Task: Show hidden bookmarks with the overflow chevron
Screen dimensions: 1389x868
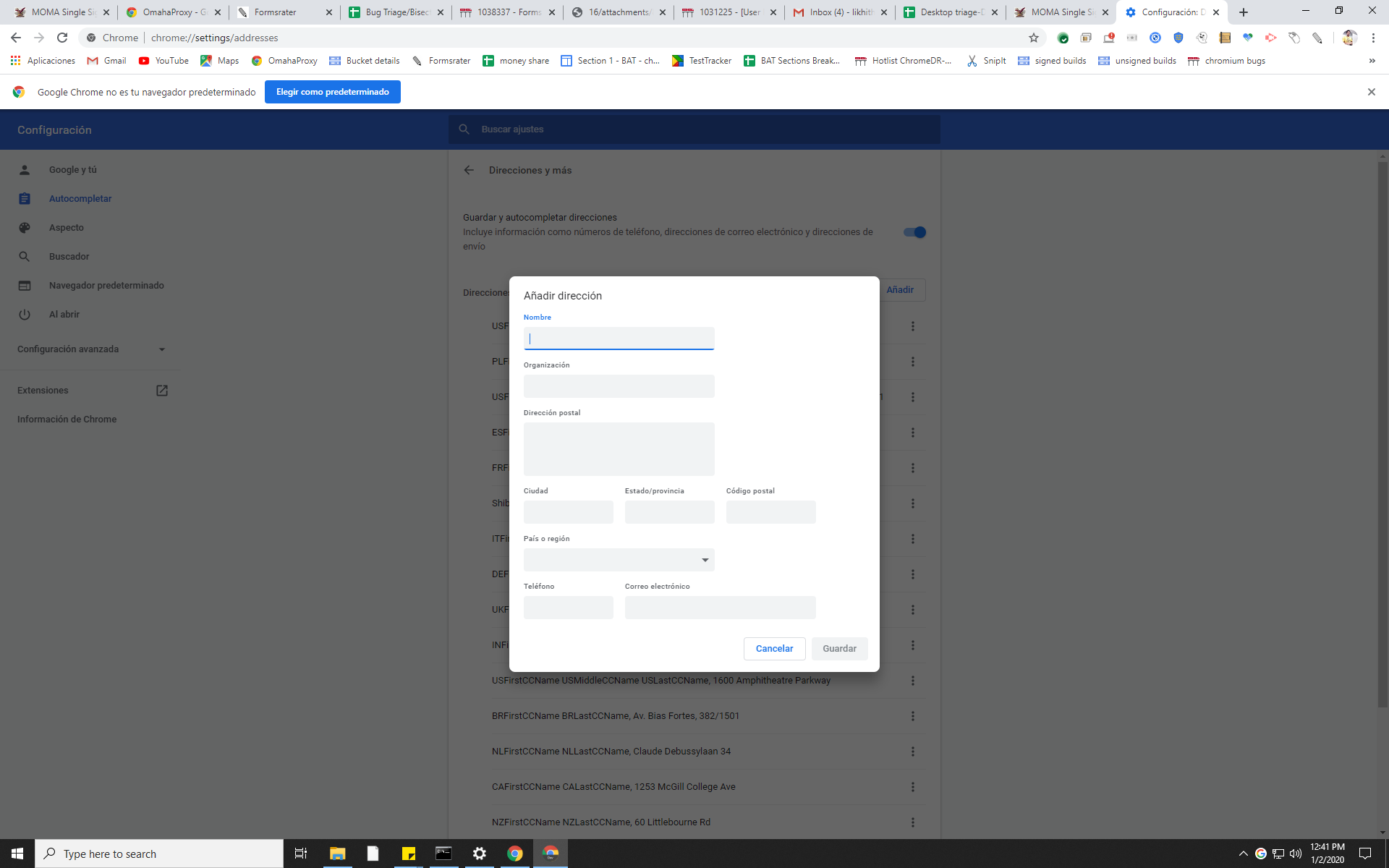Action: (x=1372, y=61)
